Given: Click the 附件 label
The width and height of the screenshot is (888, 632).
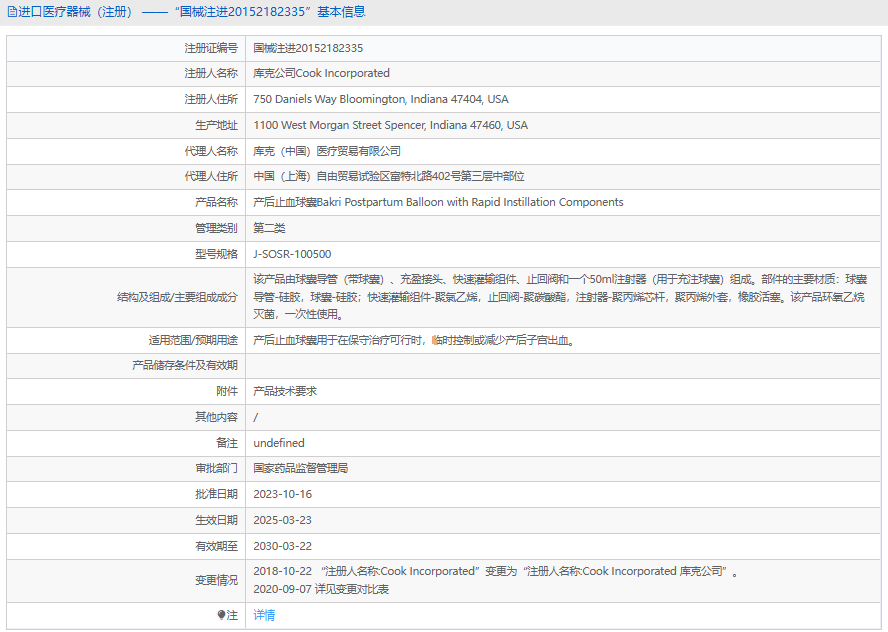Looking at the screenshot, I should point(227,391).
